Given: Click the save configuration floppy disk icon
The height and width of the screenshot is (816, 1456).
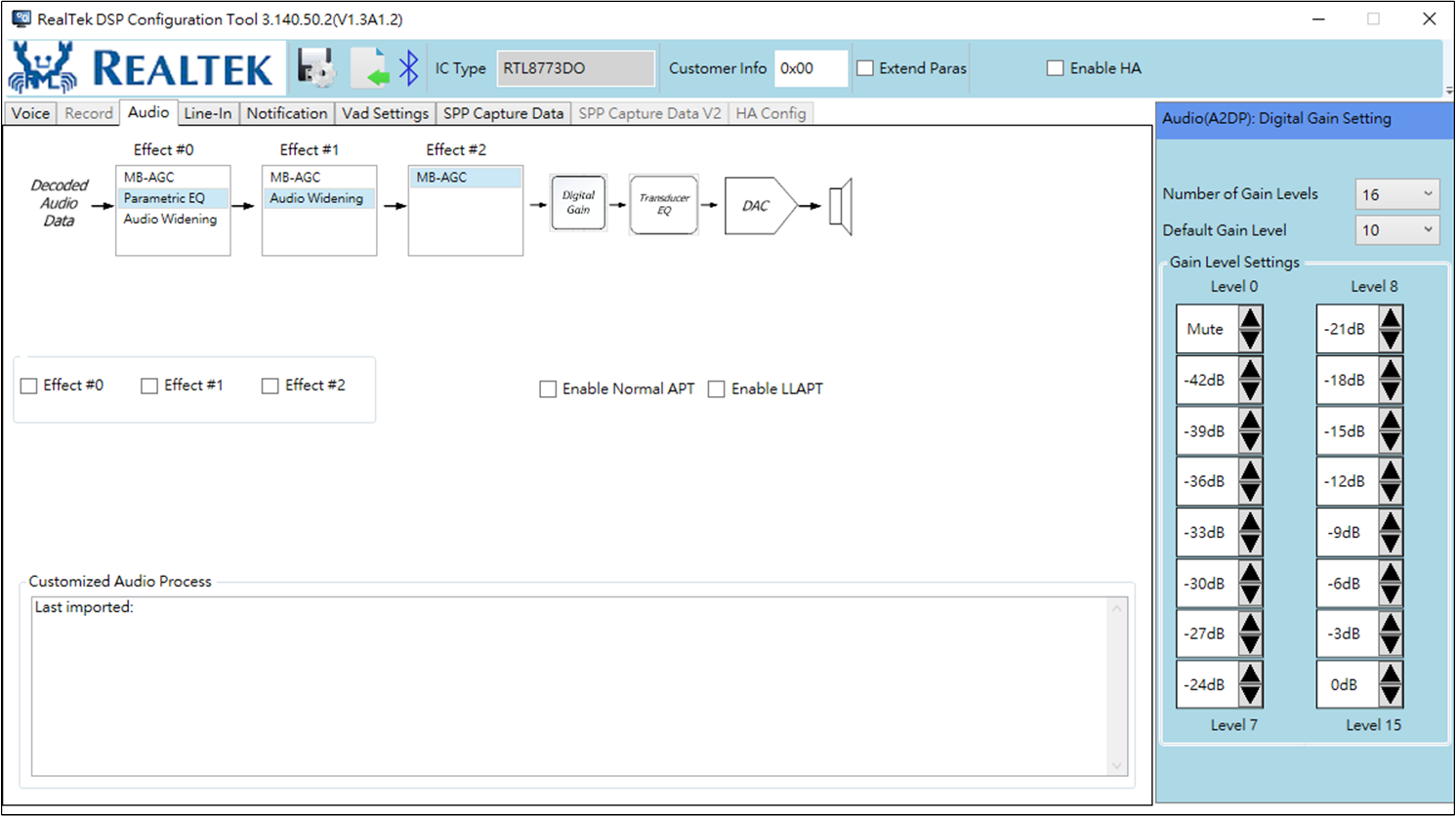Looking at the screenshot, I should point(316,67).
